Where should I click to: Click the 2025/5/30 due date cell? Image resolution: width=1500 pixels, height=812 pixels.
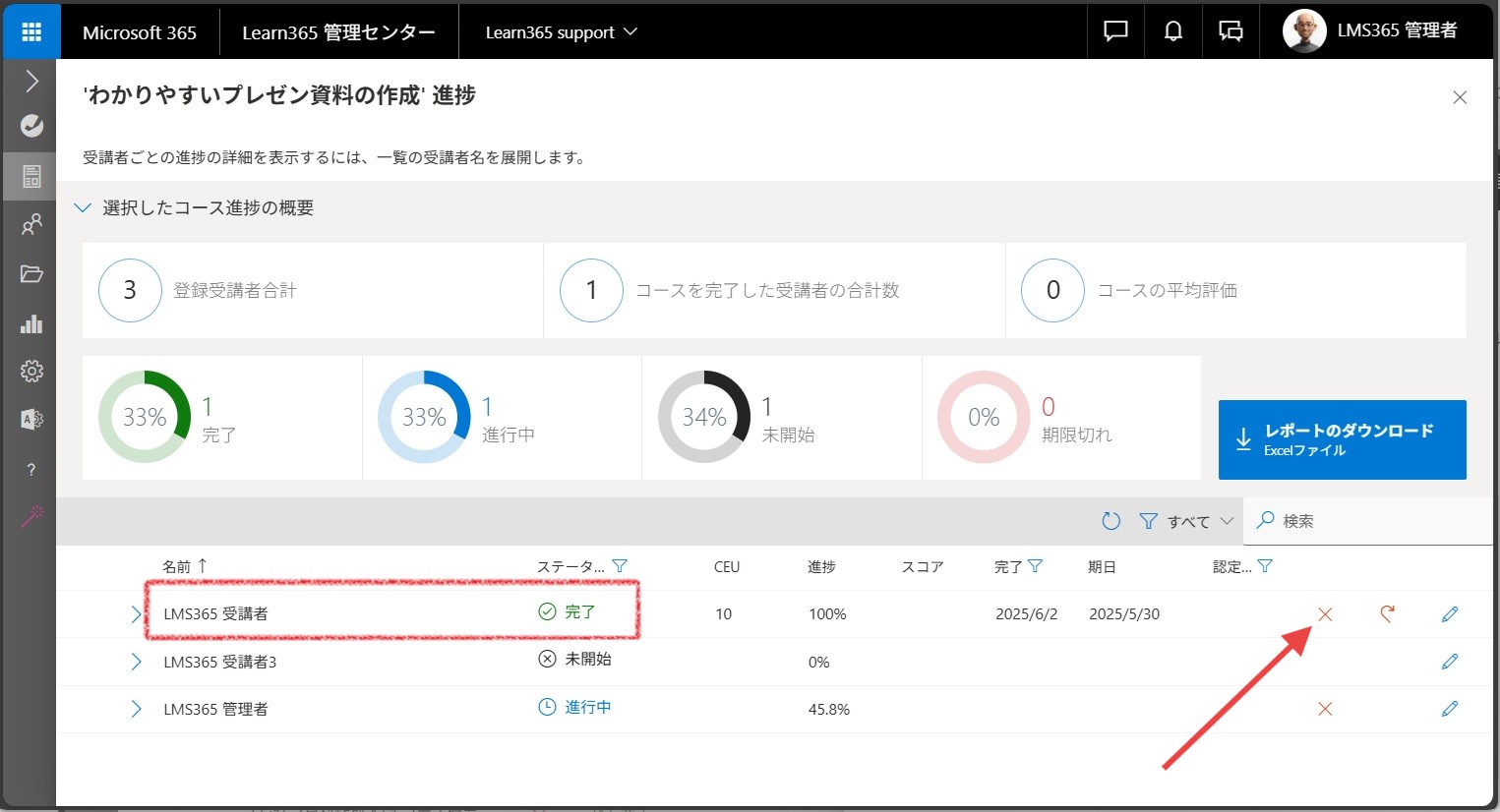click(x=1124, y=614)
